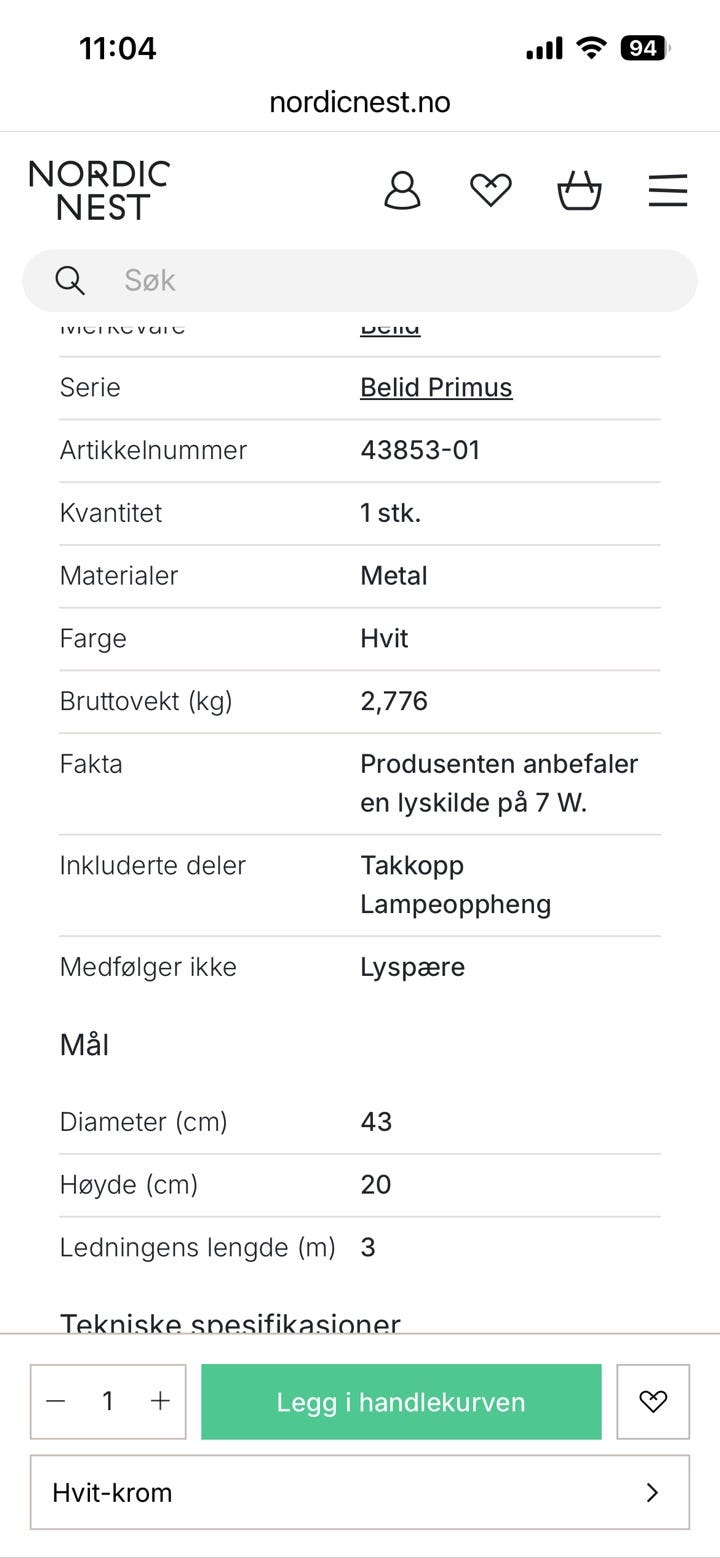This screenshot has width=720, height=1558.
Task: Tap the battery indicator in status bar
Action: pyautogui.click(x=644, y=48)
